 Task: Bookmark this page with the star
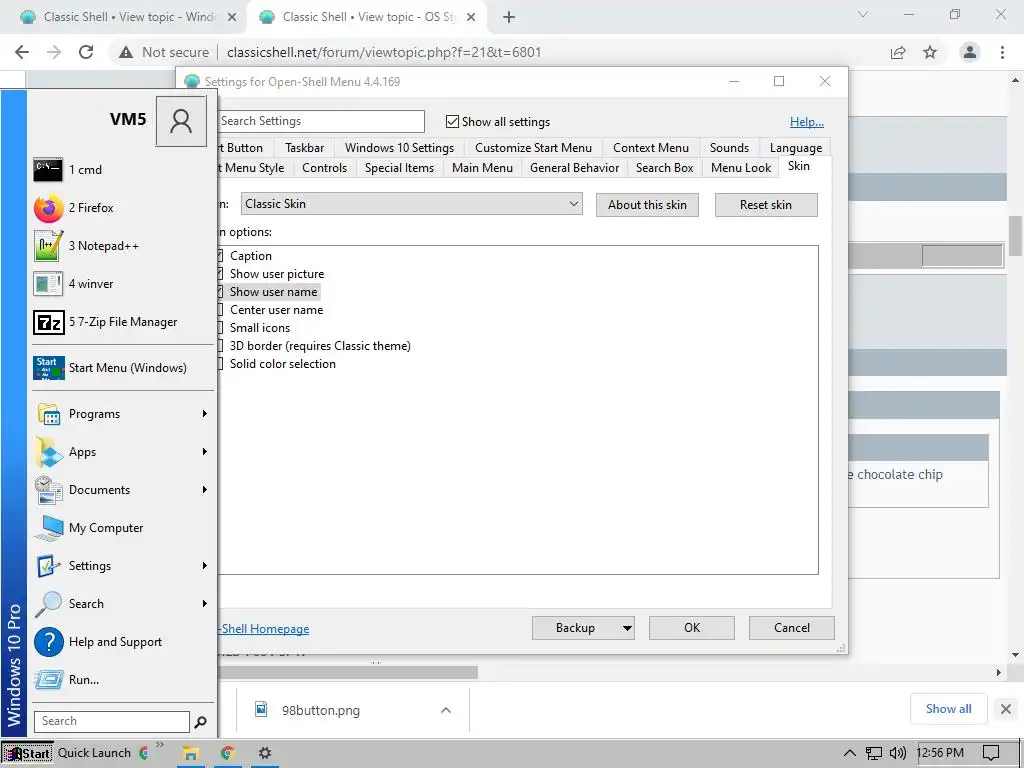point(930,52)
